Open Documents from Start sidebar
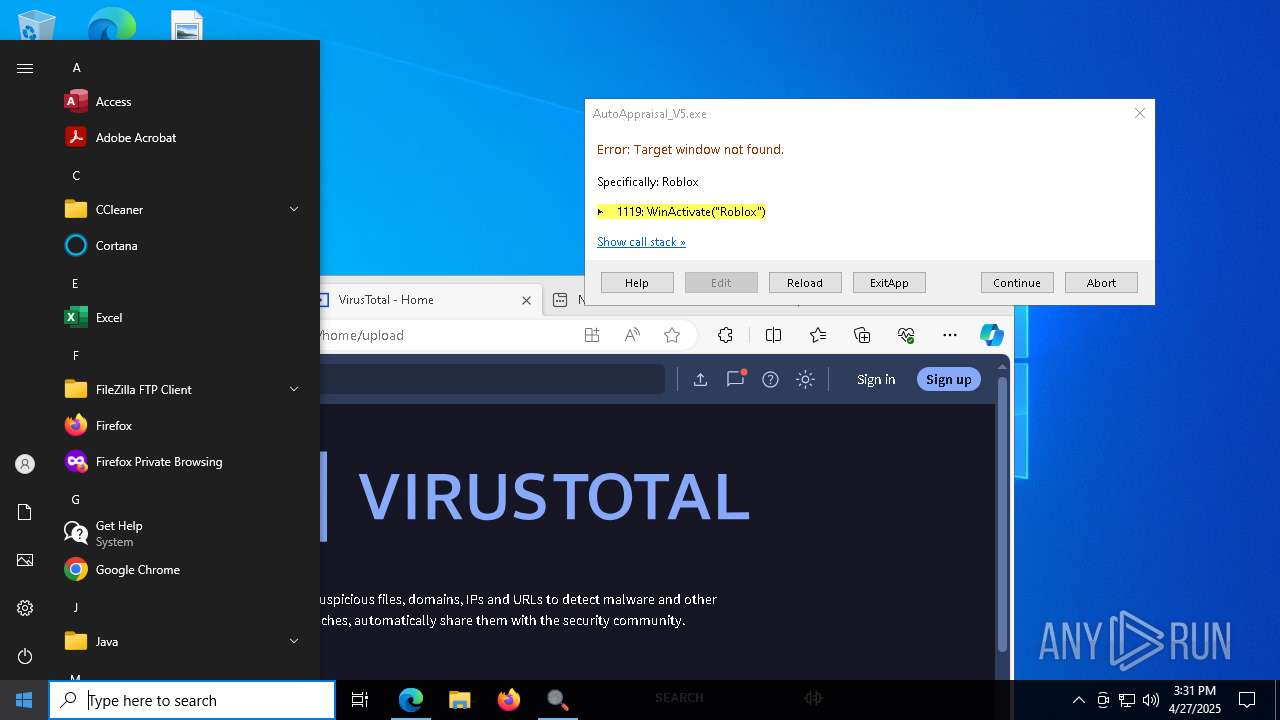The height and width of the screenshot is (720, 1280). (x=25, y=512)
